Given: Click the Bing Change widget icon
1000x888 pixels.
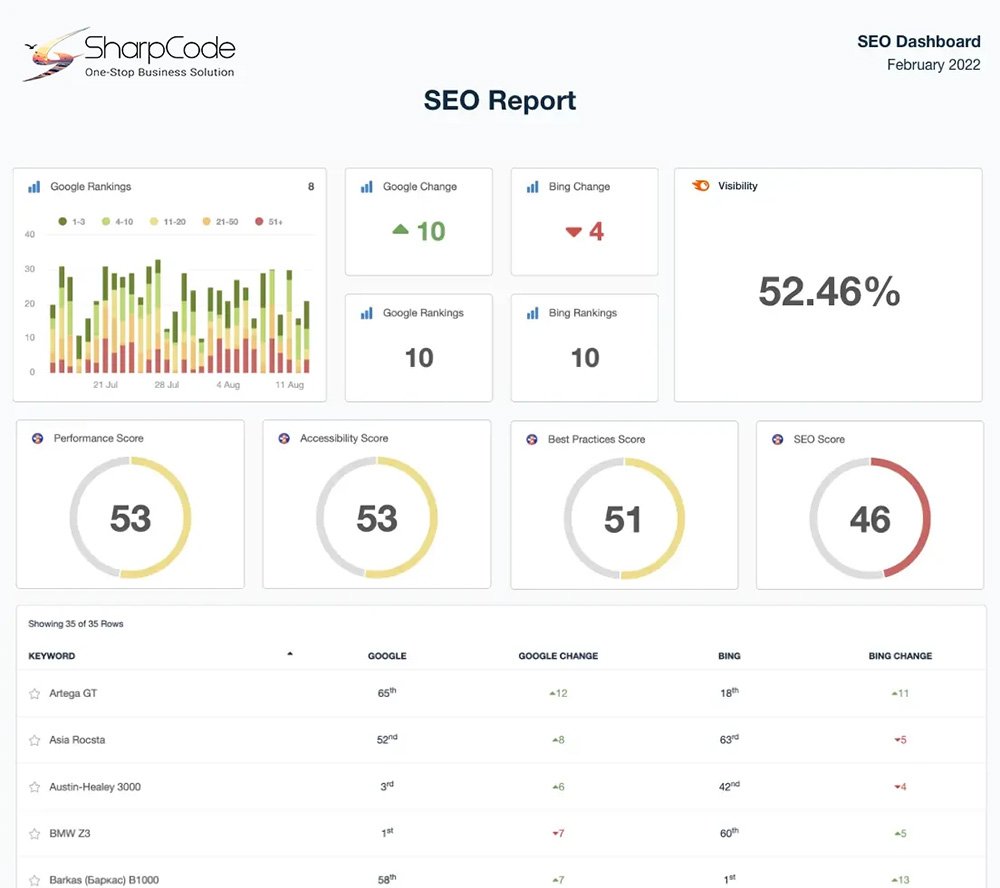Looking at the screenshot, I should click(x=532, y=187).
